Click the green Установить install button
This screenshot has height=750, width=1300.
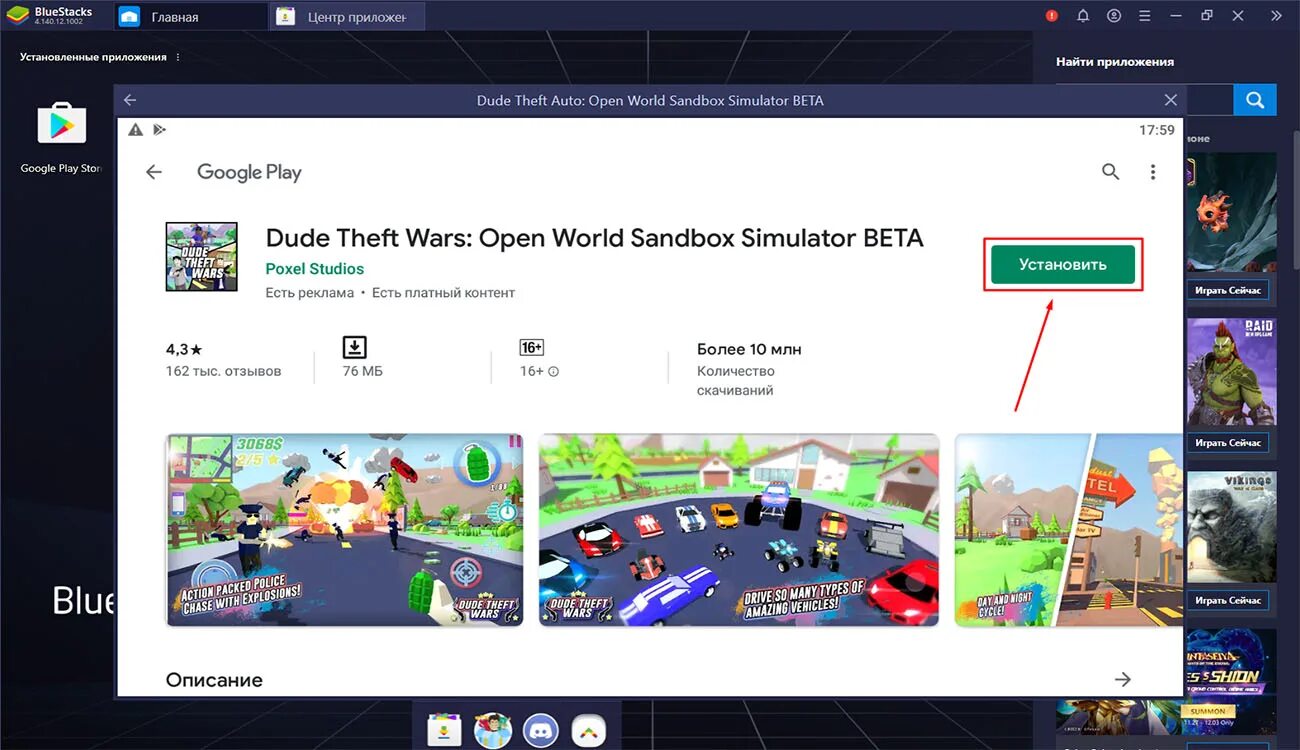point(1063,265)
